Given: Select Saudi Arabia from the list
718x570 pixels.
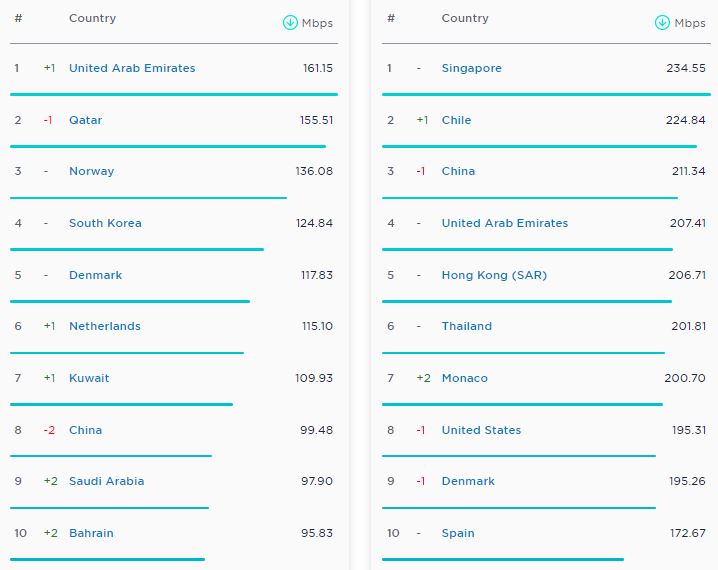Looking at the screenshot, I should [x=106, y=481].
